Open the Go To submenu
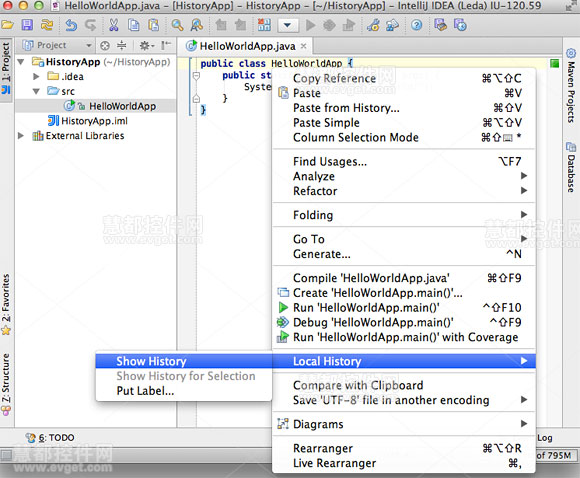 coord(404,239)
